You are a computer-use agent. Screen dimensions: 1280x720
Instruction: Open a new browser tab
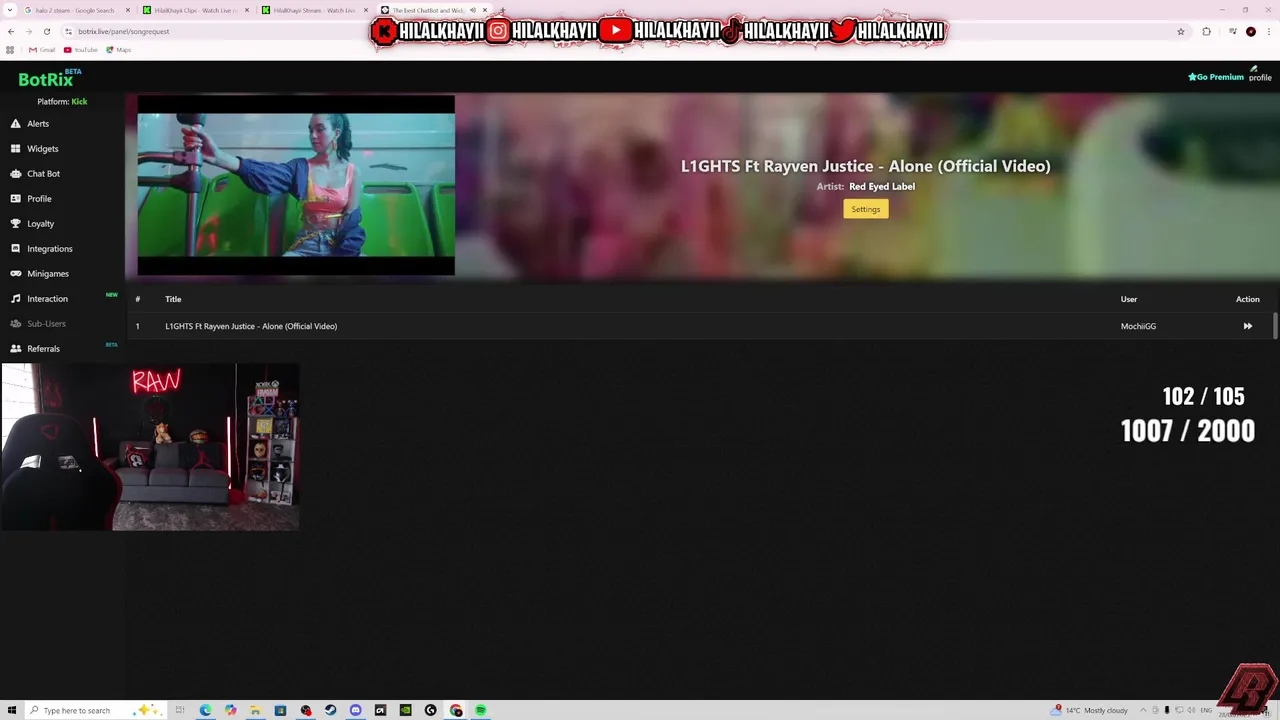click(x=502, y=10)
